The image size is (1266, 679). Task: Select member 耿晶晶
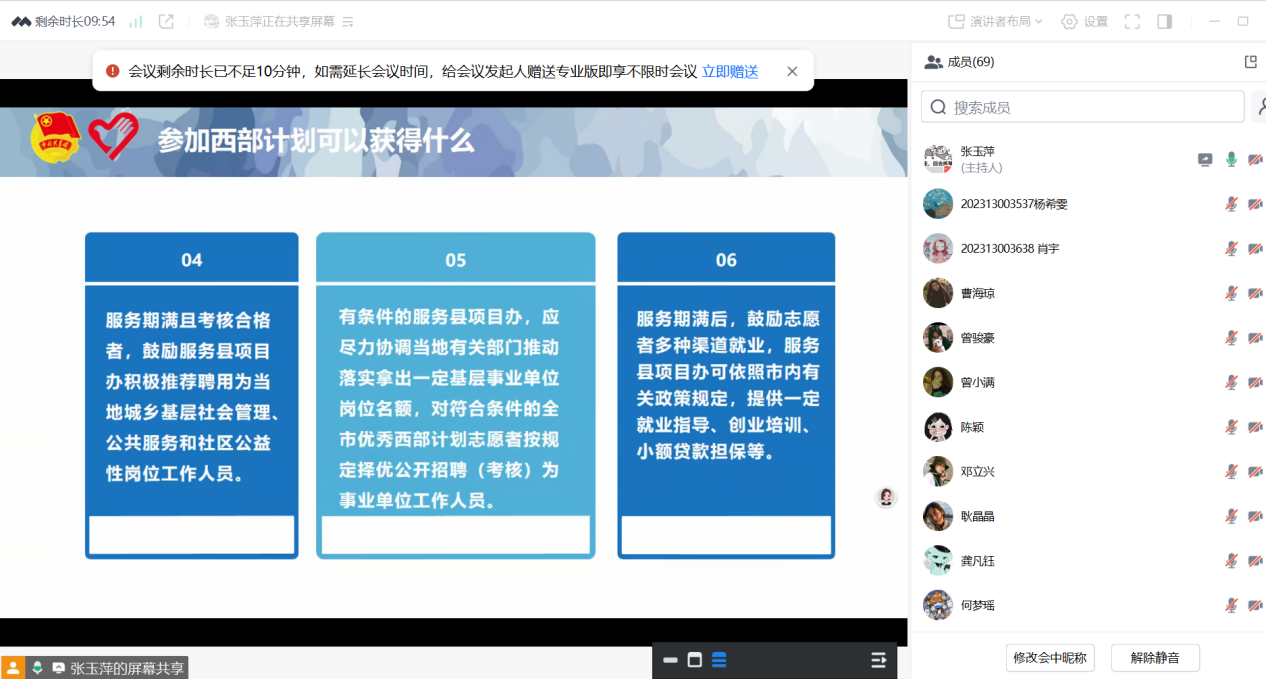tap(978, 516)
